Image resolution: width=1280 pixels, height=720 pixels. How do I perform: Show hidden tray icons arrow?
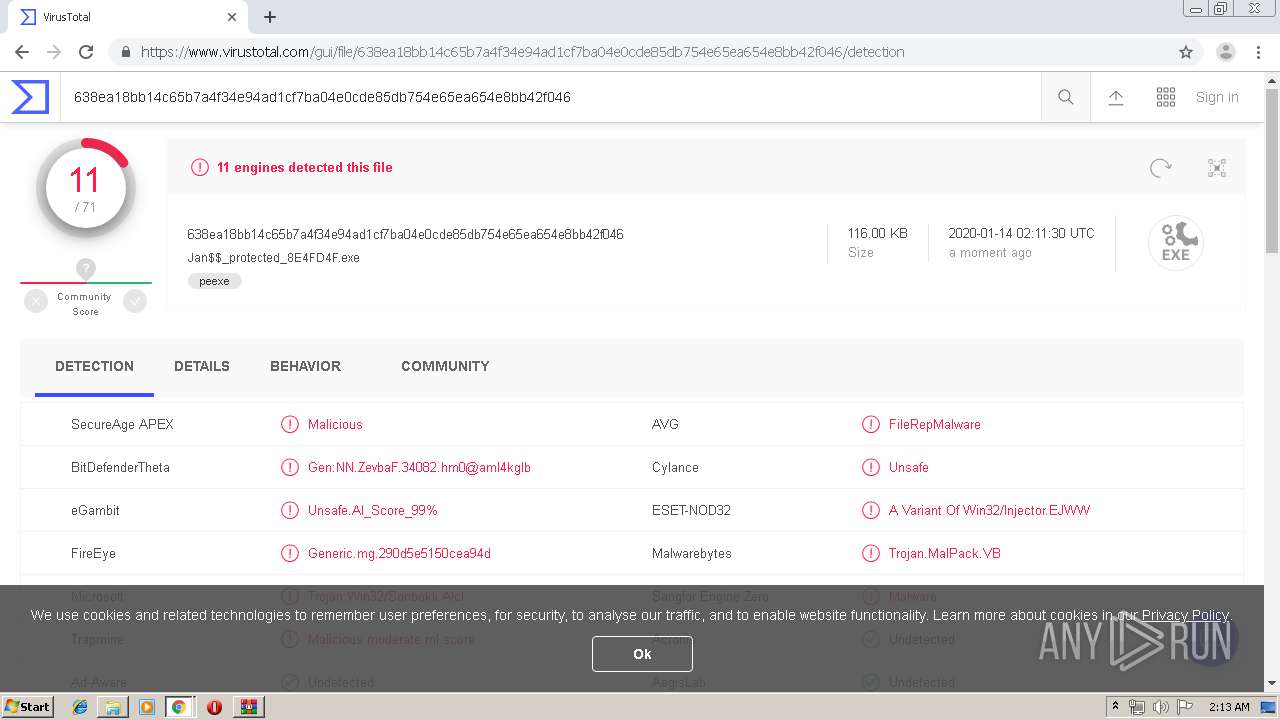[x=1116, y=707]
